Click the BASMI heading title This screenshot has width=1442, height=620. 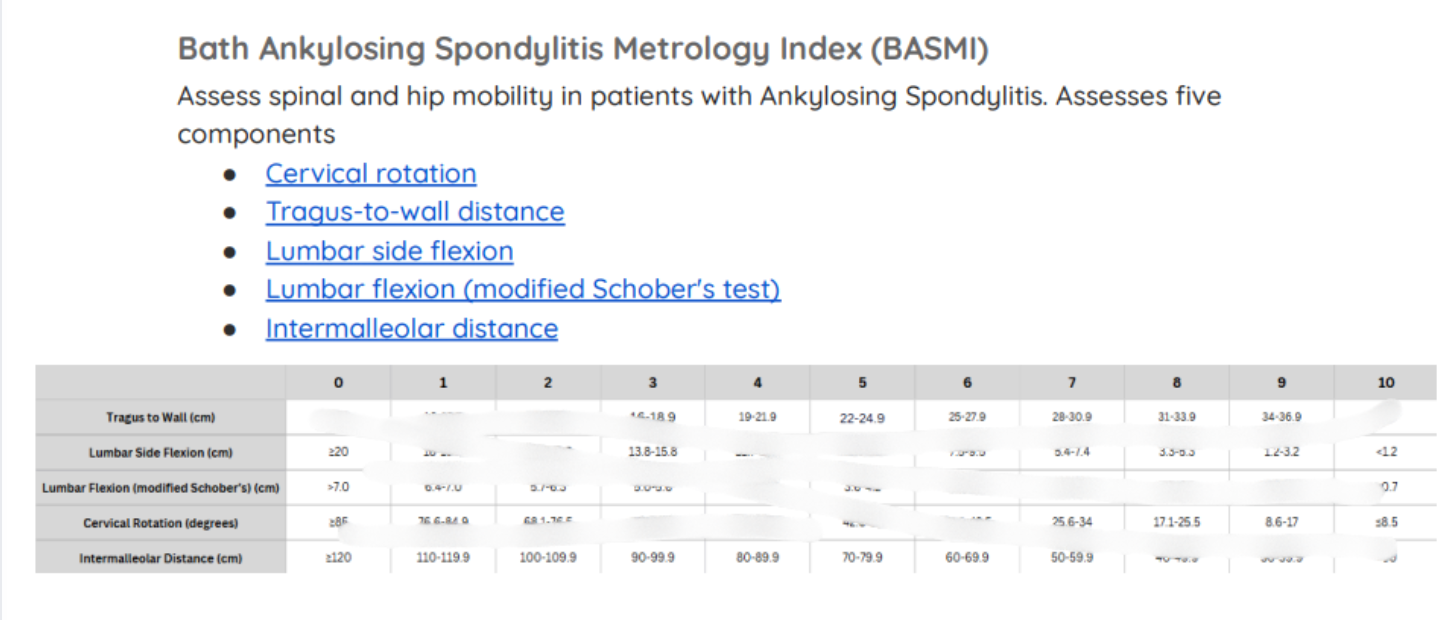pyautogui.click(x=583, y=49)
